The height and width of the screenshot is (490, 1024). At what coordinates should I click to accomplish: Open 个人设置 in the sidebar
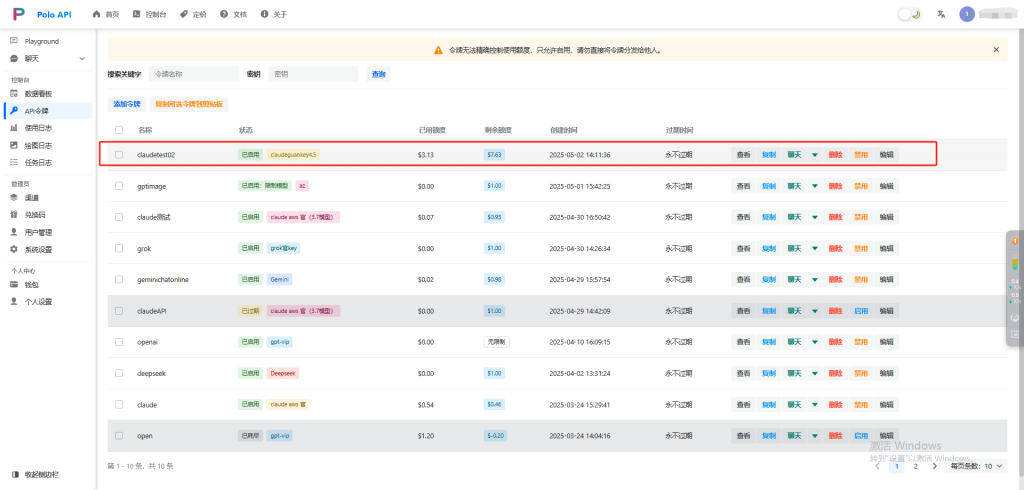point(38,302)
